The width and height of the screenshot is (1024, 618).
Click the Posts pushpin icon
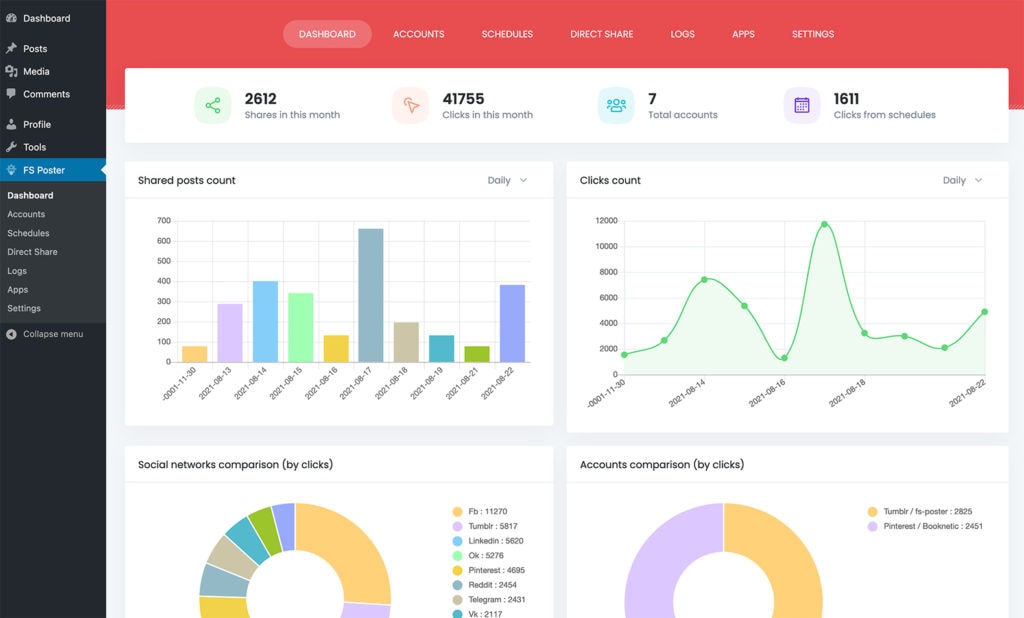coord(11,48)
